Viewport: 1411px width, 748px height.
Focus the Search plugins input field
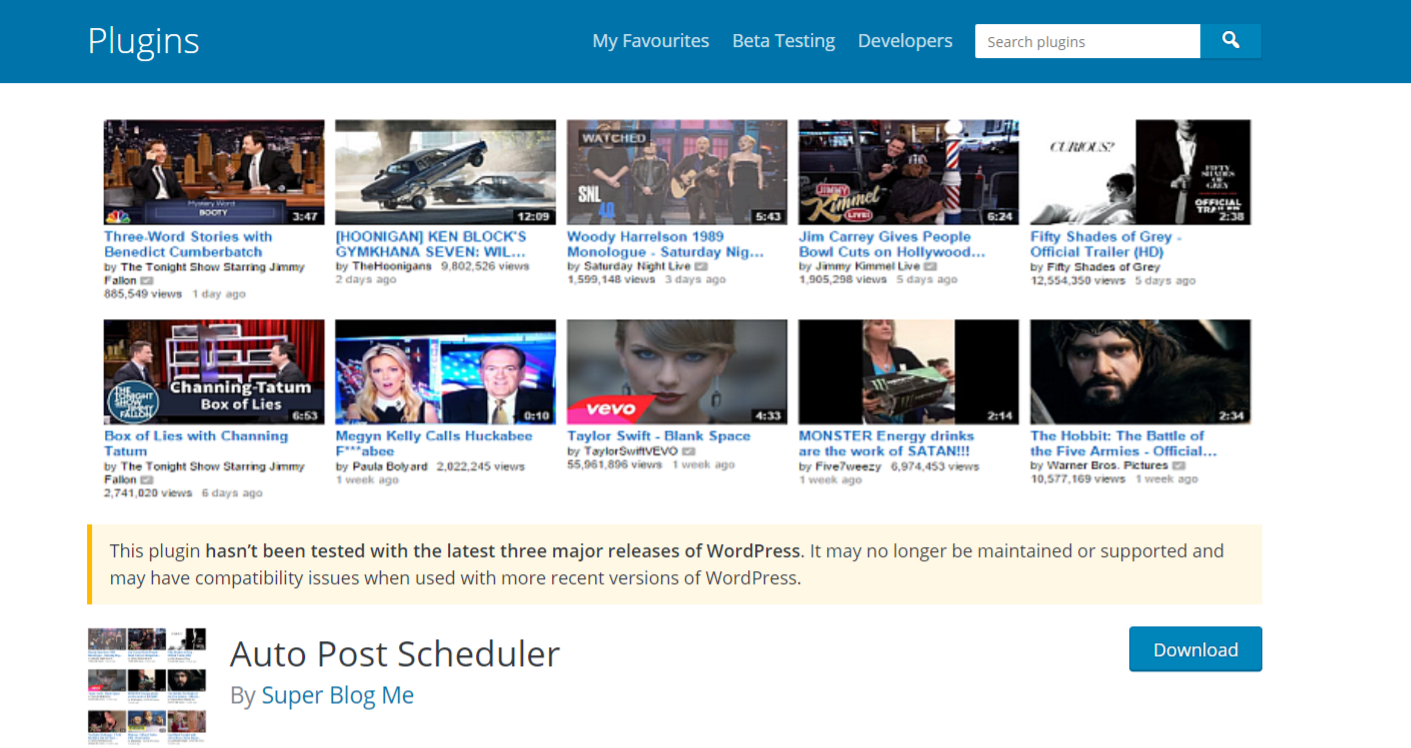(1087, 41)
